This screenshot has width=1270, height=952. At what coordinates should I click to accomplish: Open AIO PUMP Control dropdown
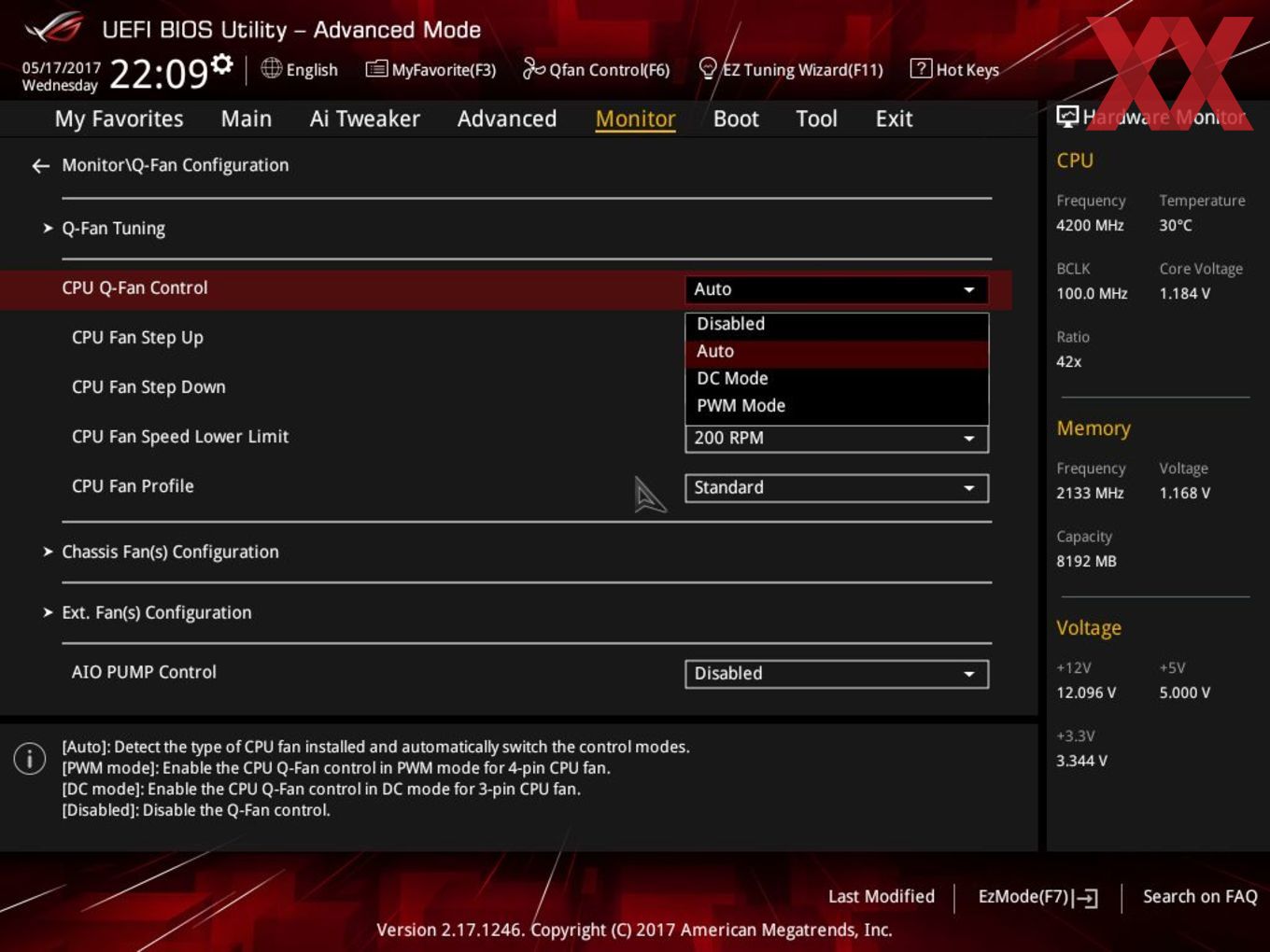[837, 673]
